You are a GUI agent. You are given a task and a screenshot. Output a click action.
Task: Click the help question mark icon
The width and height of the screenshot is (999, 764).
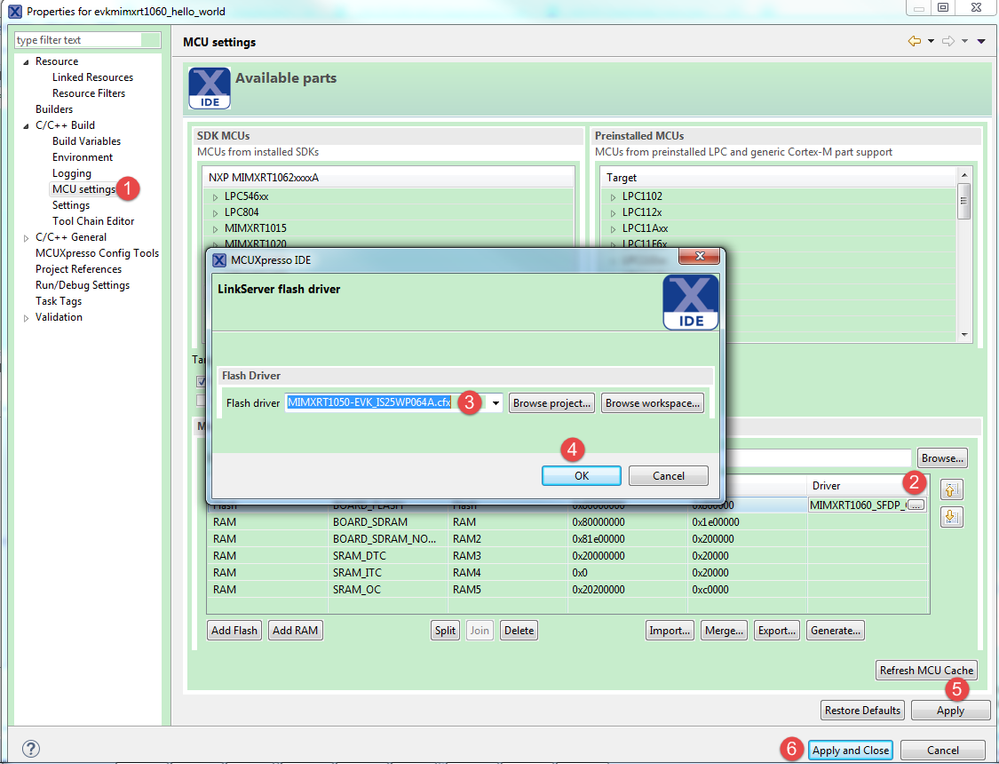click(31, 749)
